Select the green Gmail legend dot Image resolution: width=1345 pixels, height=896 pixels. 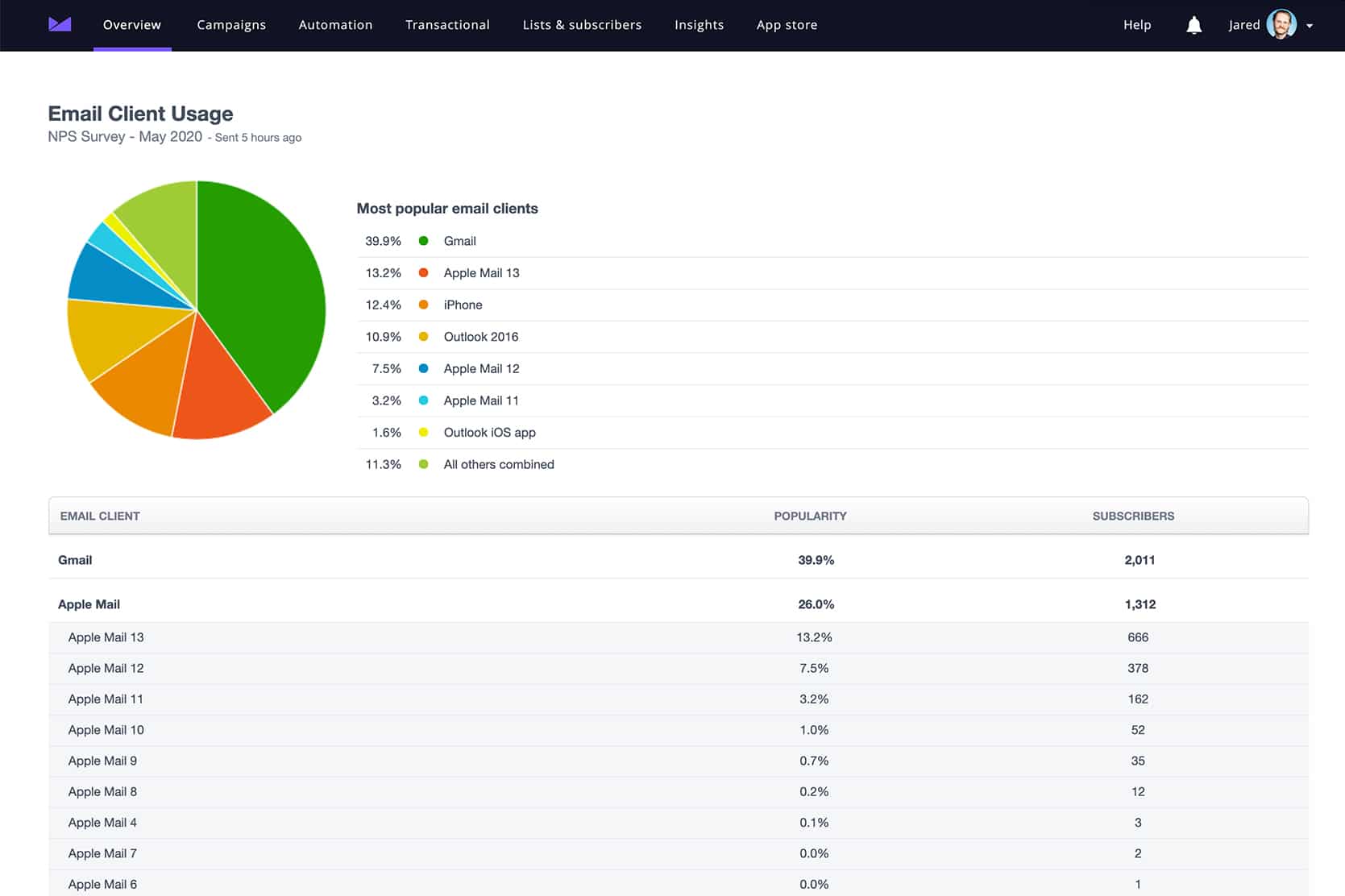coord(422,240)
